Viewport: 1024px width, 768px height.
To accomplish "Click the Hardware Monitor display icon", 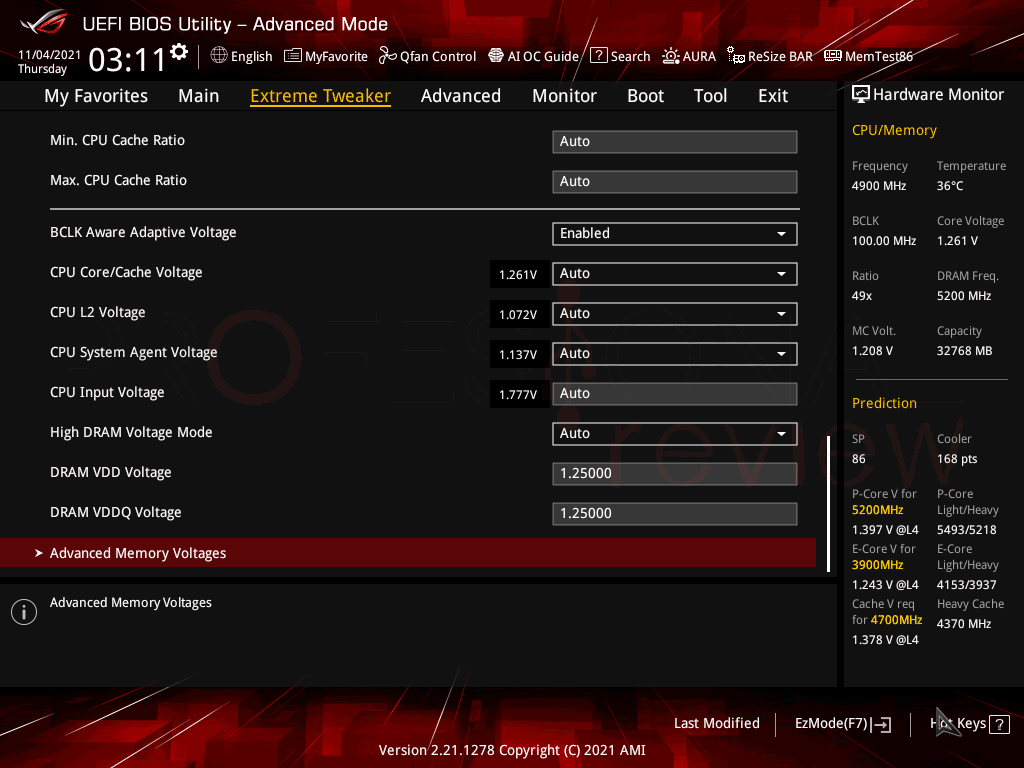I will 861,95.
